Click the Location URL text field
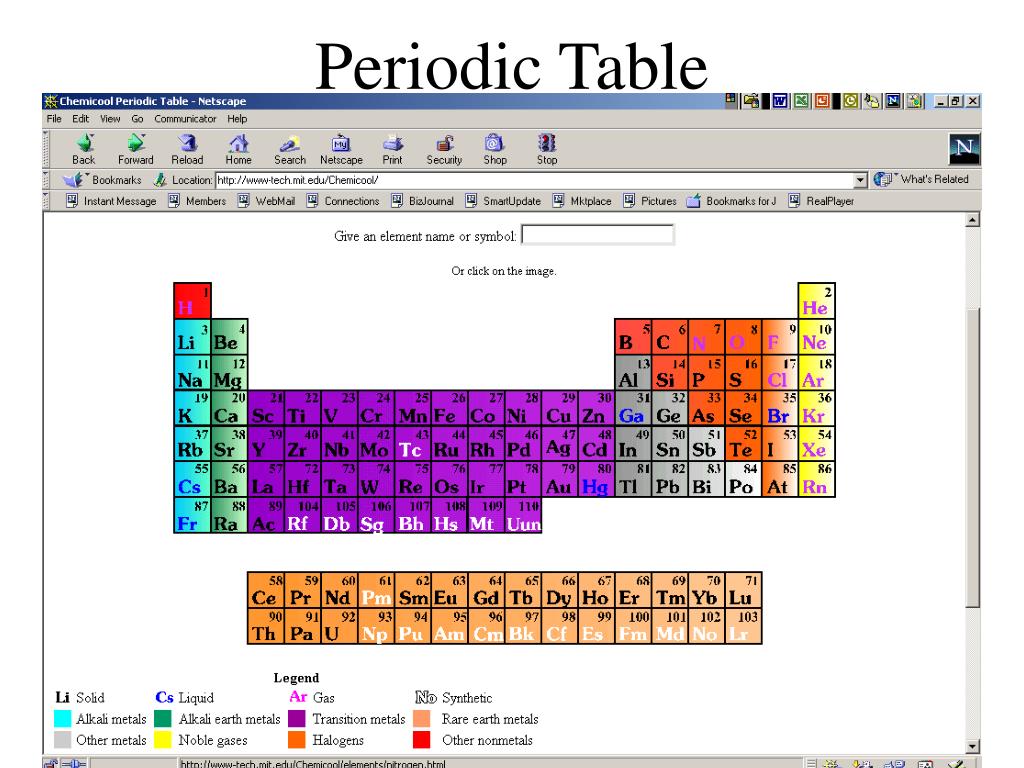Viewport: 1024px width, 768px height. pyautogui.click(x=534, y=180)
